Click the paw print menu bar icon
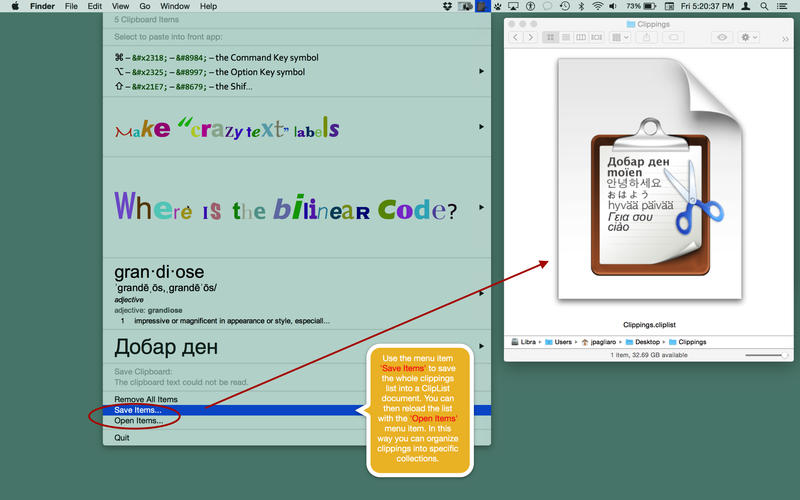This screenshot has width=800, height=500. (497, 6)
